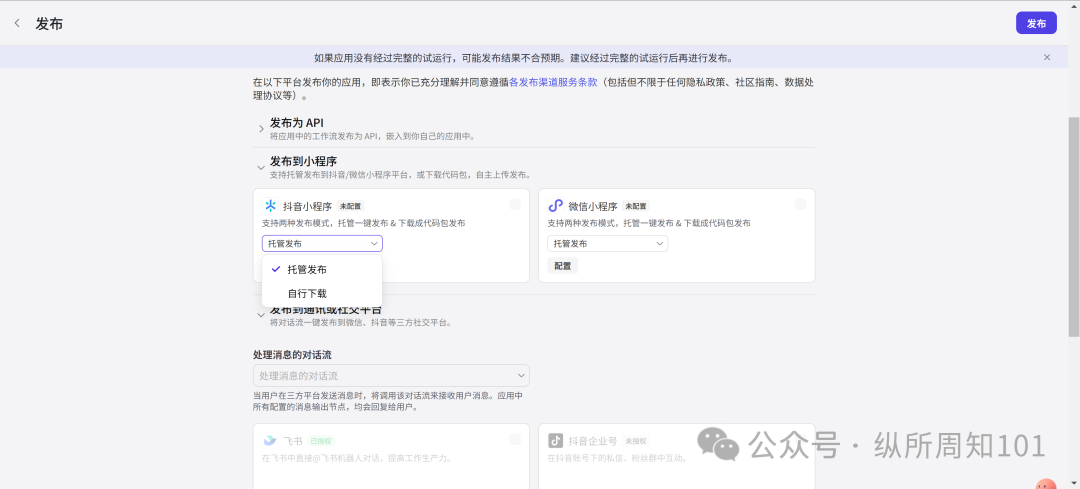Click the purple 发布 button
This screenshot has height=489, width=1080.
click(x=1036, y=23)
